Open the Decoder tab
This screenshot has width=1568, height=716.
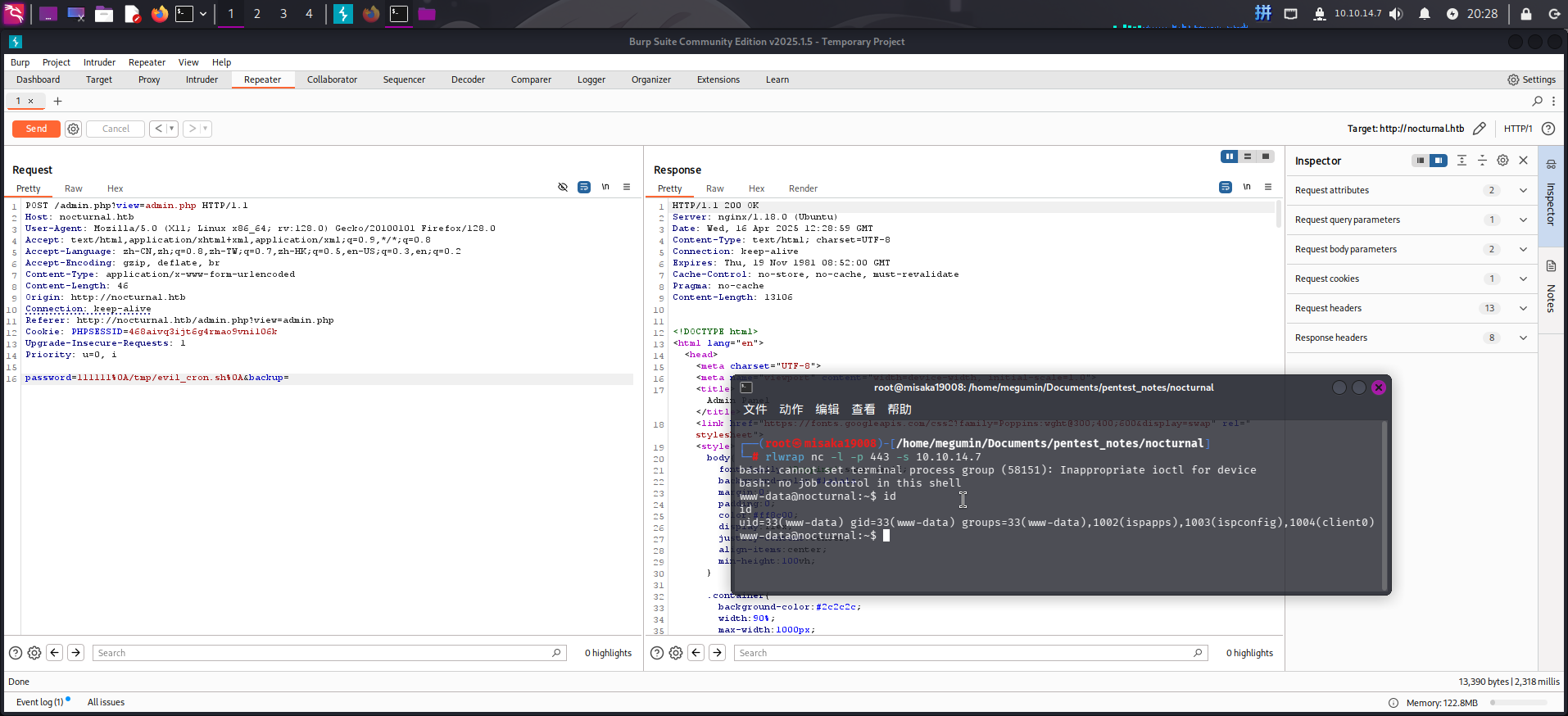pyautogui.click(x=468, y=79)
